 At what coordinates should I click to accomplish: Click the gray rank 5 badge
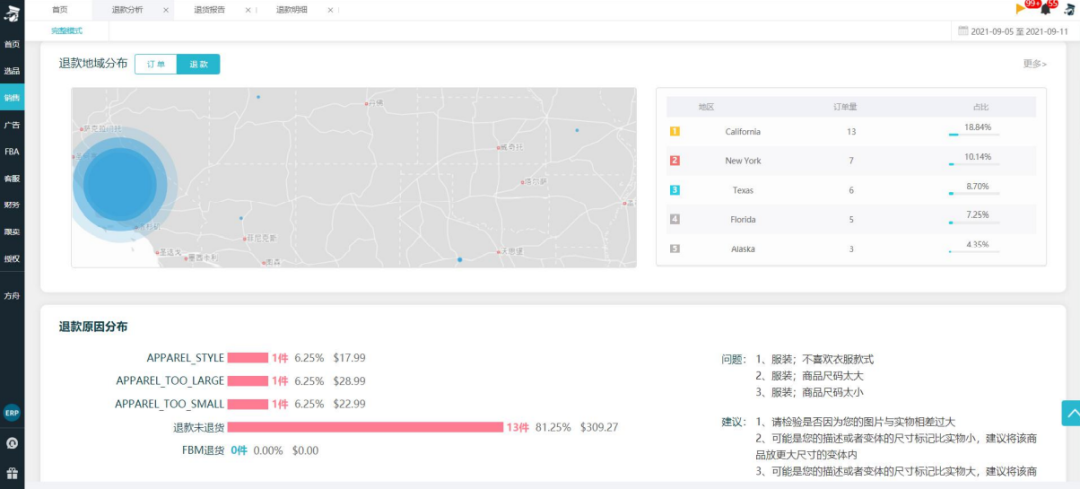coord(675,249)
